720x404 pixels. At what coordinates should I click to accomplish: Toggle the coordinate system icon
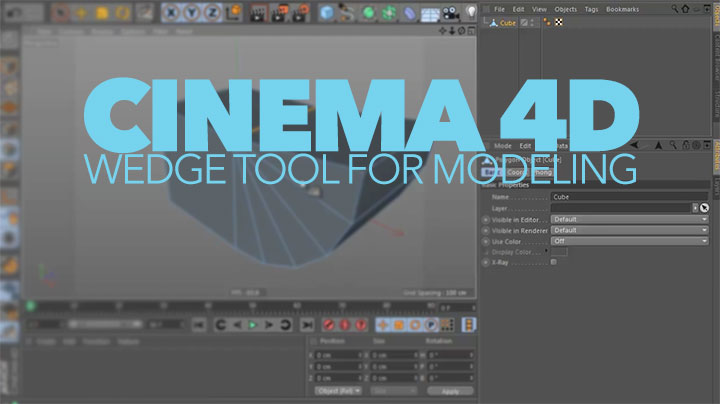click(x=234, y=12)
